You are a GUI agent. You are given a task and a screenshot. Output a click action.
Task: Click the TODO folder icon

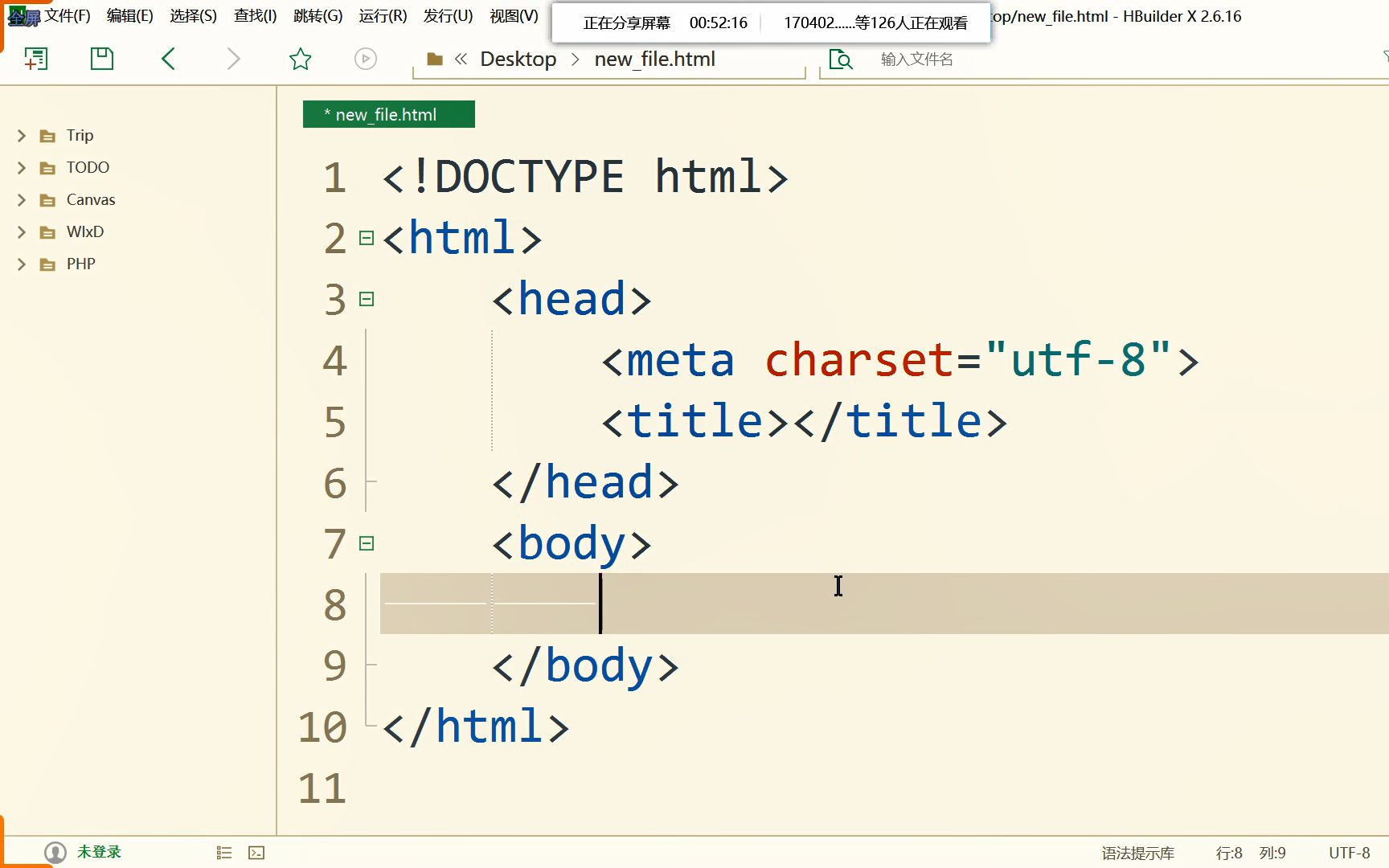(48, 168)
